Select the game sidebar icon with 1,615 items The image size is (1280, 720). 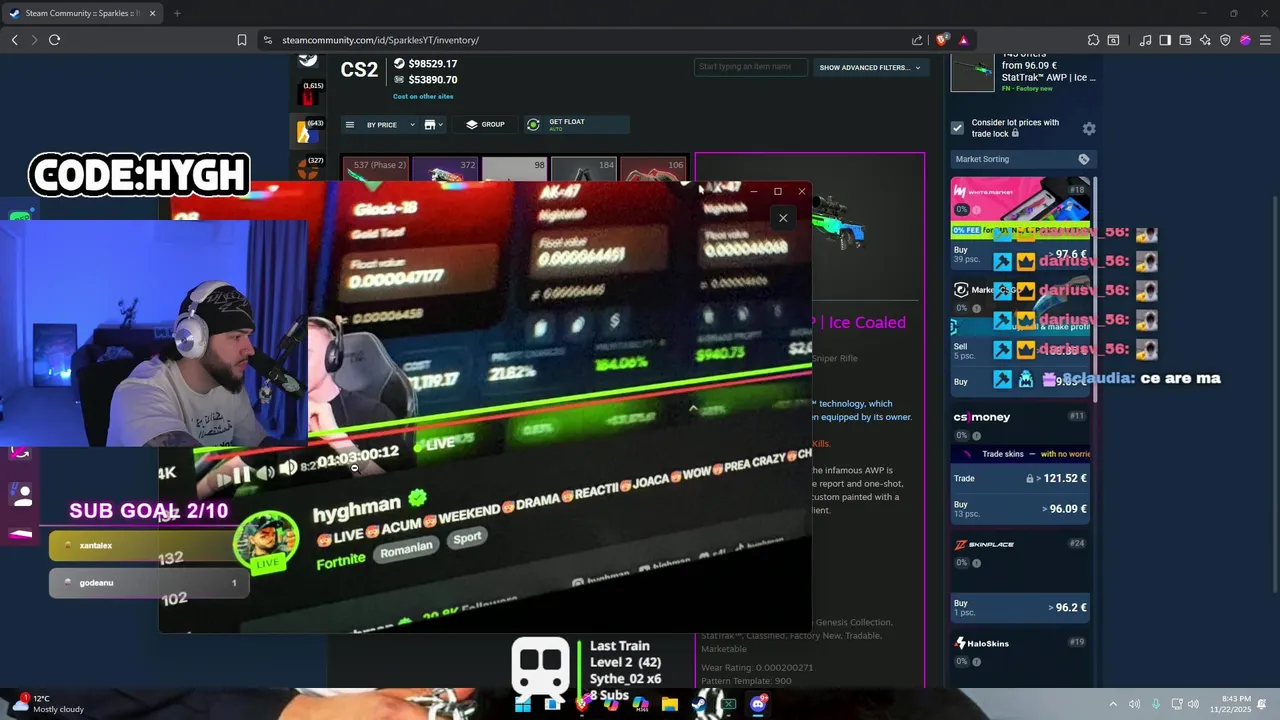point(308,95)
